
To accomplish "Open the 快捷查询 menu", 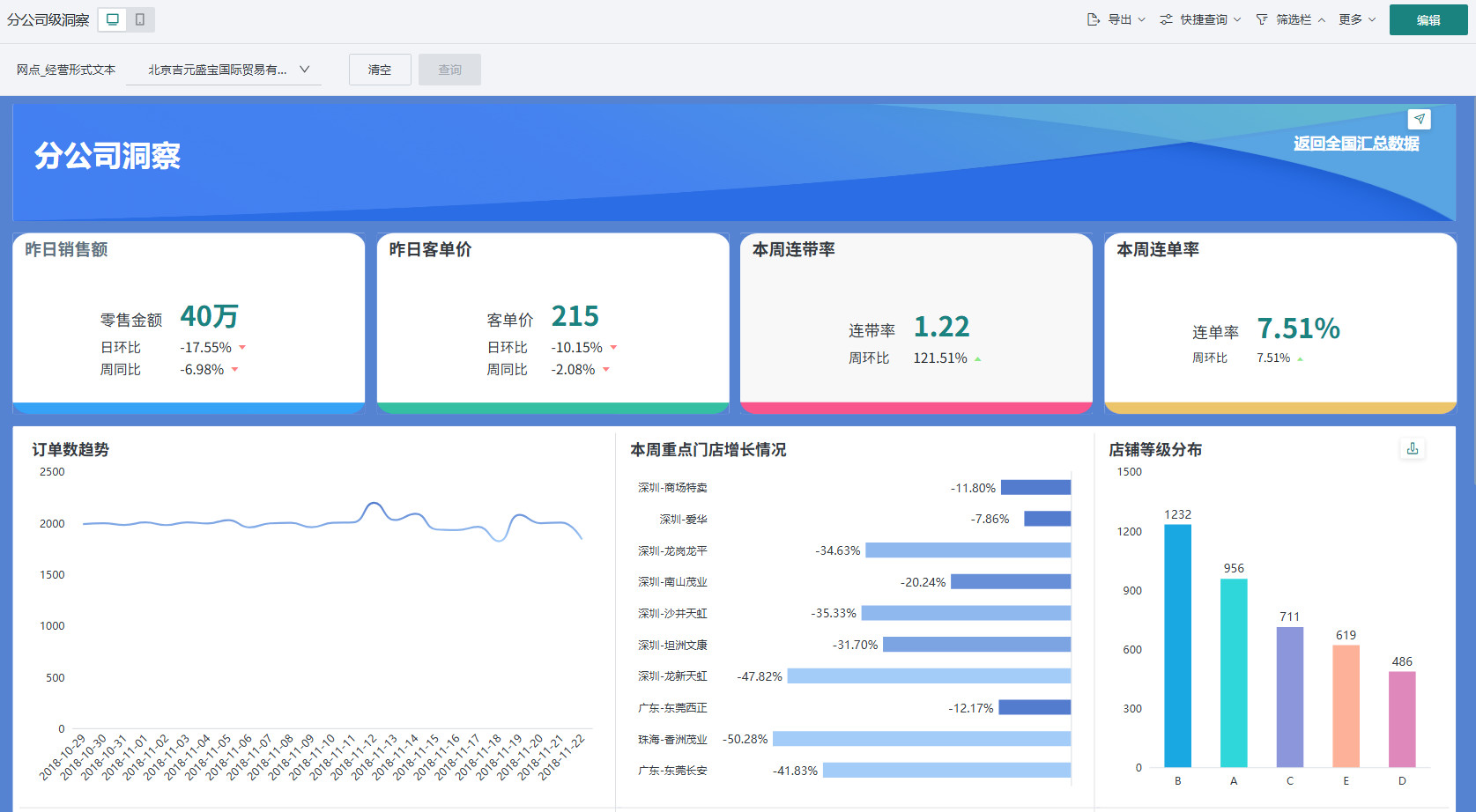I will click(x=1204, y=19).
